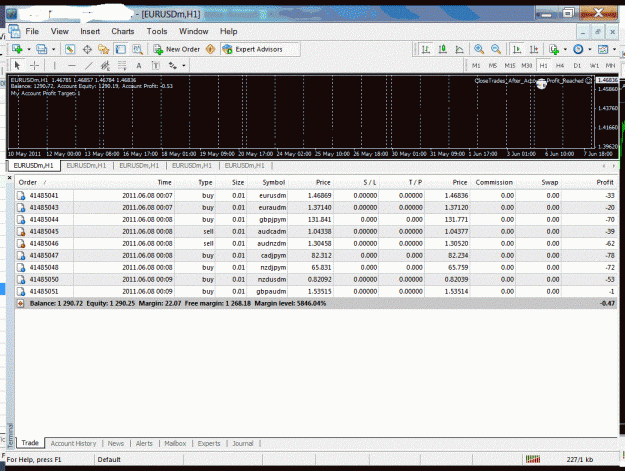Expand the Profiles dropdown arrow
Screen dimensions: 625x471
coord(53,49)
